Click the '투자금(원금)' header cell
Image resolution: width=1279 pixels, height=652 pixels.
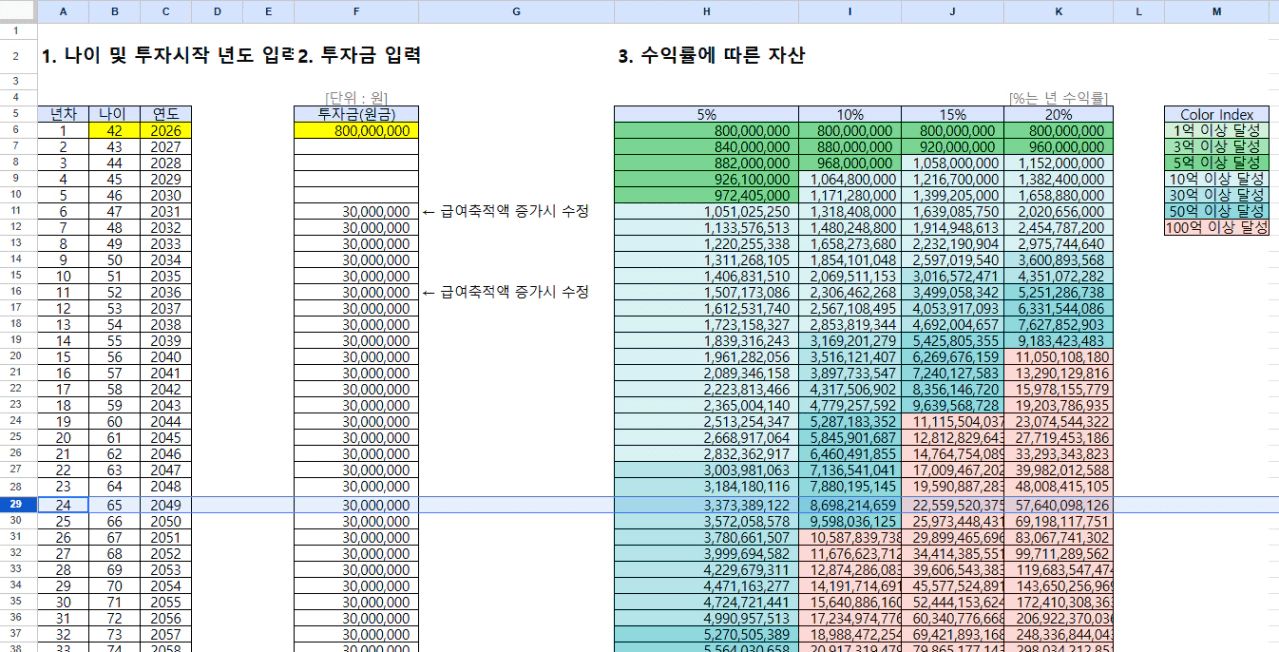coord(356,115)
